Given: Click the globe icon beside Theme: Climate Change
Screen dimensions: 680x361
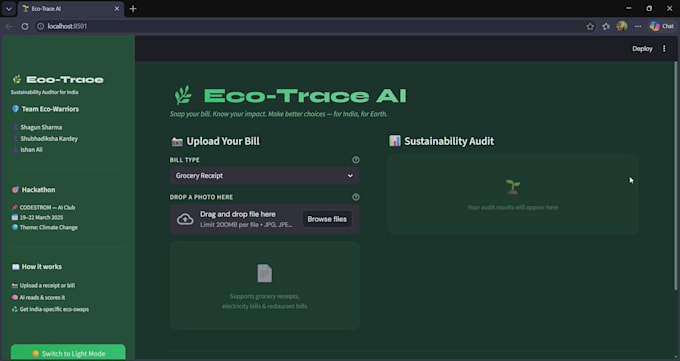Looking at the screenshot, I should pyautogui.click(x=15, y=227).
